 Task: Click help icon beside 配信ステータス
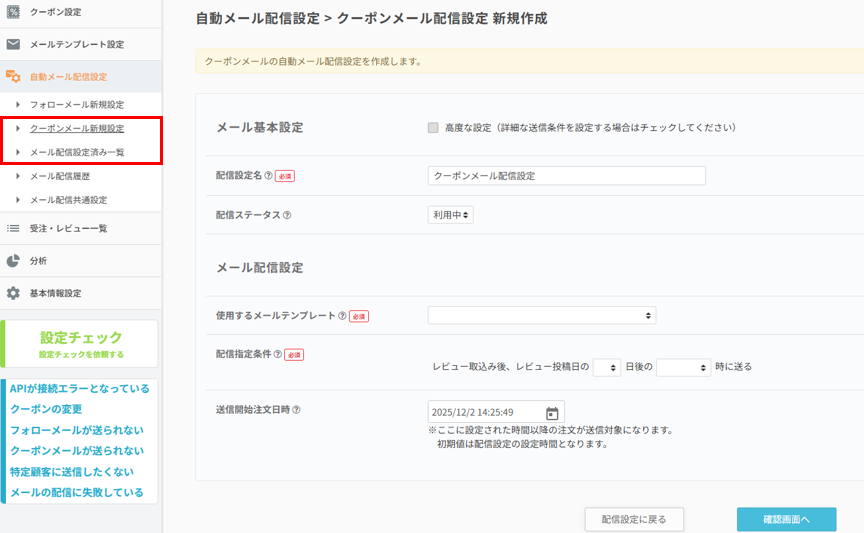(x=287, y=215)
